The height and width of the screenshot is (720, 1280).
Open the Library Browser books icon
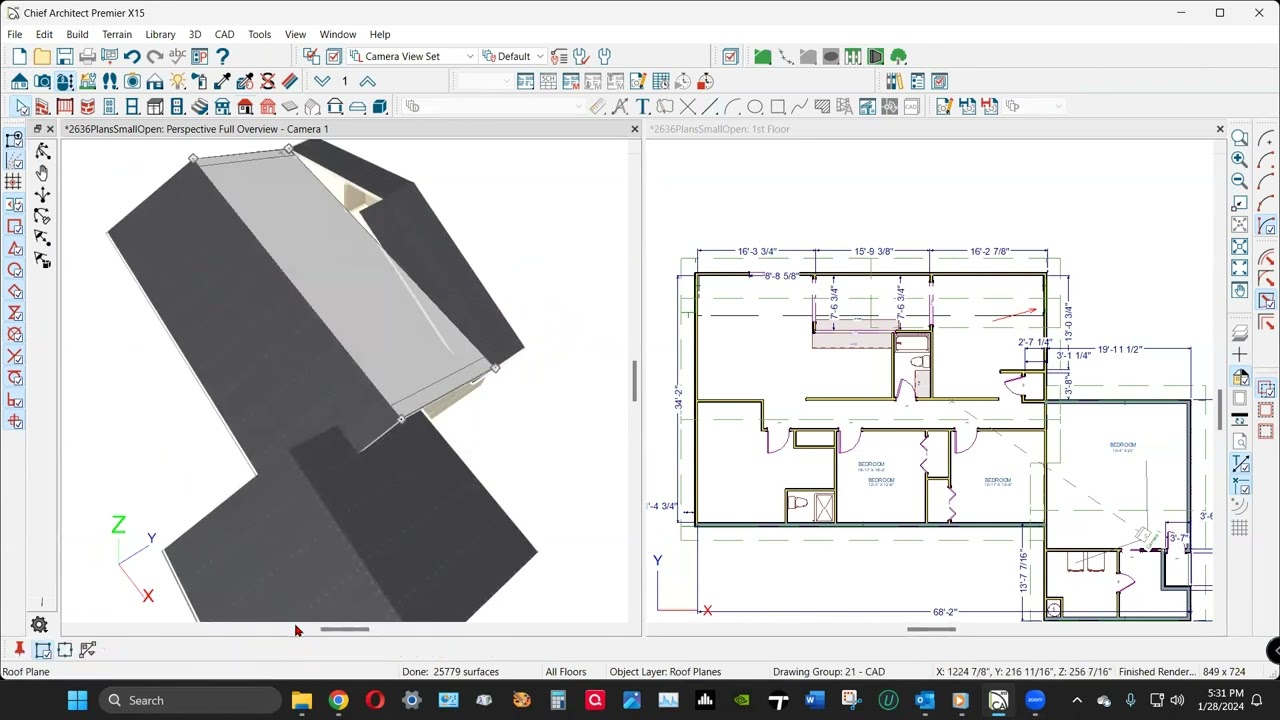coord(894,81)
